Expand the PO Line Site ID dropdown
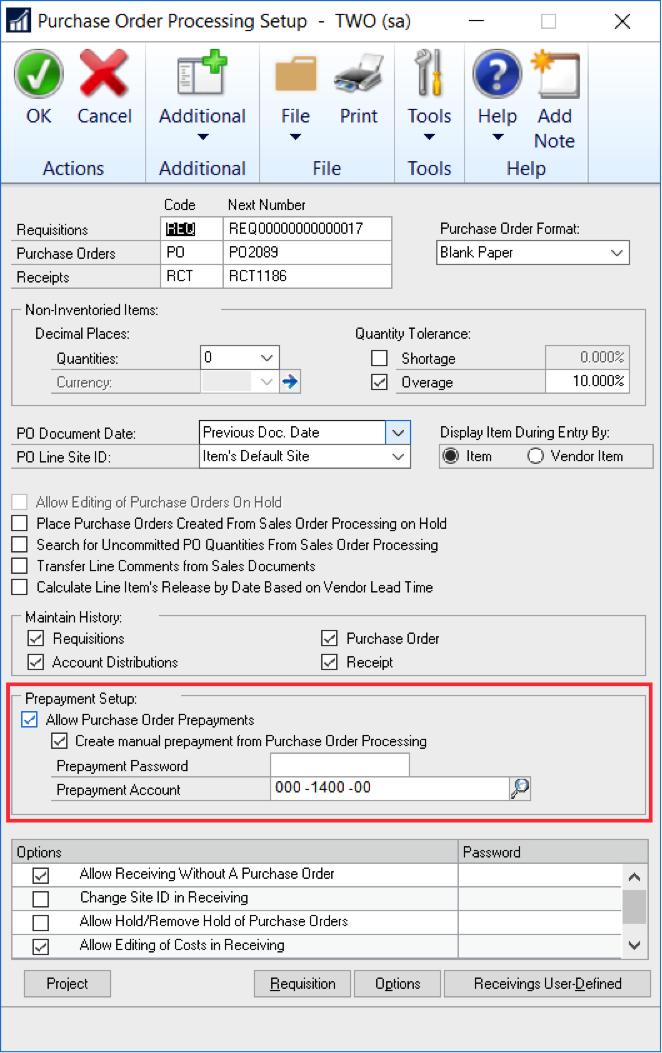662x1053 pixels. [398, 456]
